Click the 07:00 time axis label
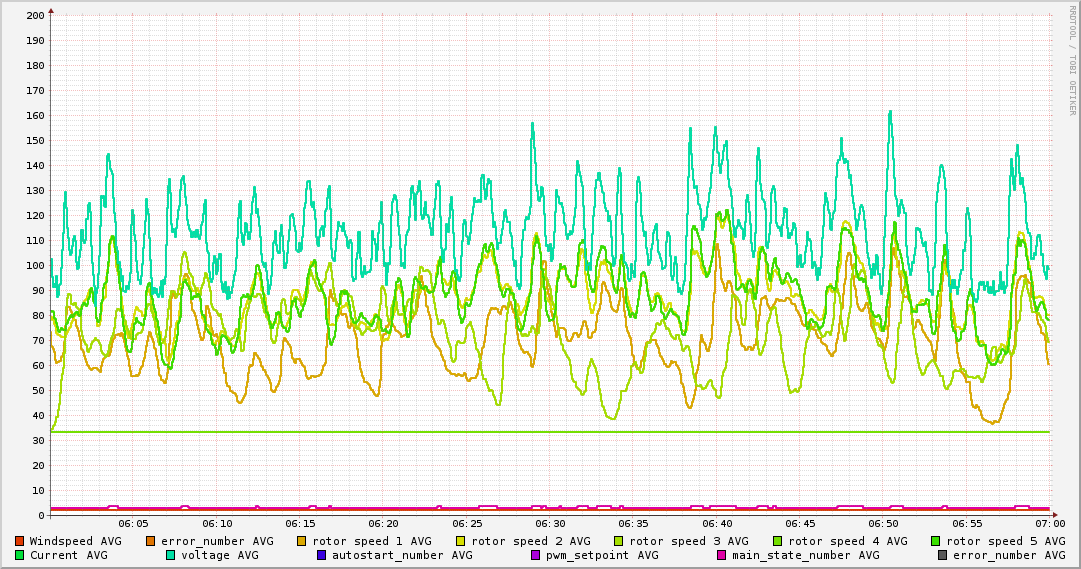The height and width of the screenshot is (569, 1081). pyautogui.click(x=1049, y=523)
